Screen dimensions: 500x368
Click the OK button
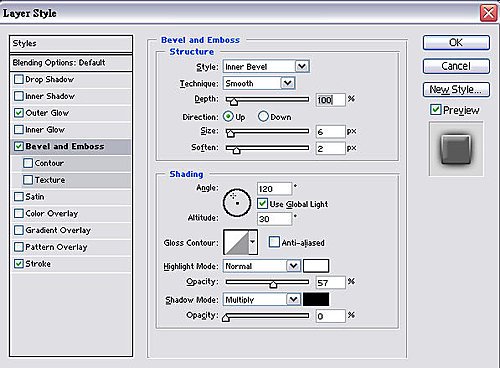[456, 43]
